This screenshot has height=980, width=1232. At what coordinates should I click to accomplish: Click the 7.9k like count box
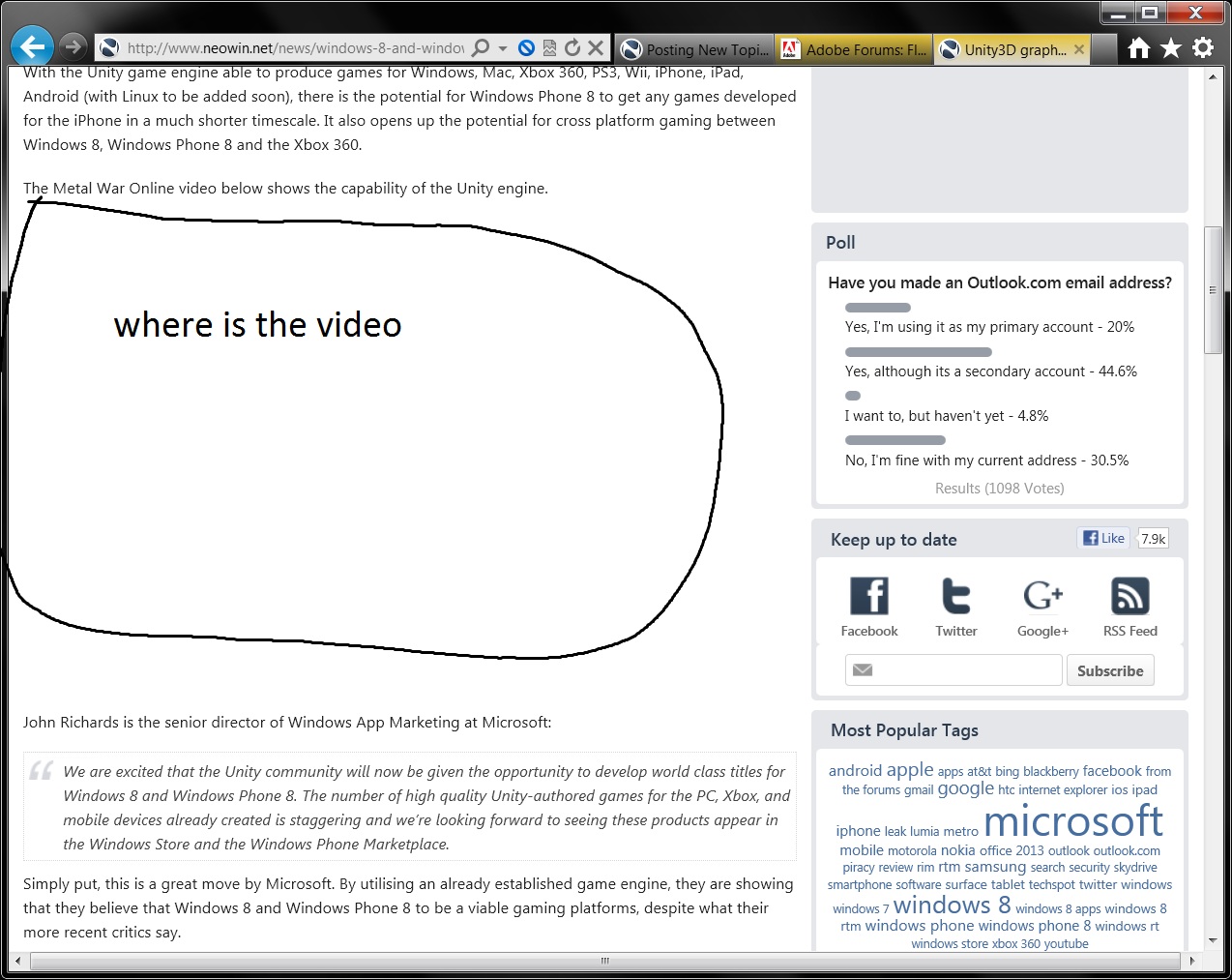tap(1153, 539)
